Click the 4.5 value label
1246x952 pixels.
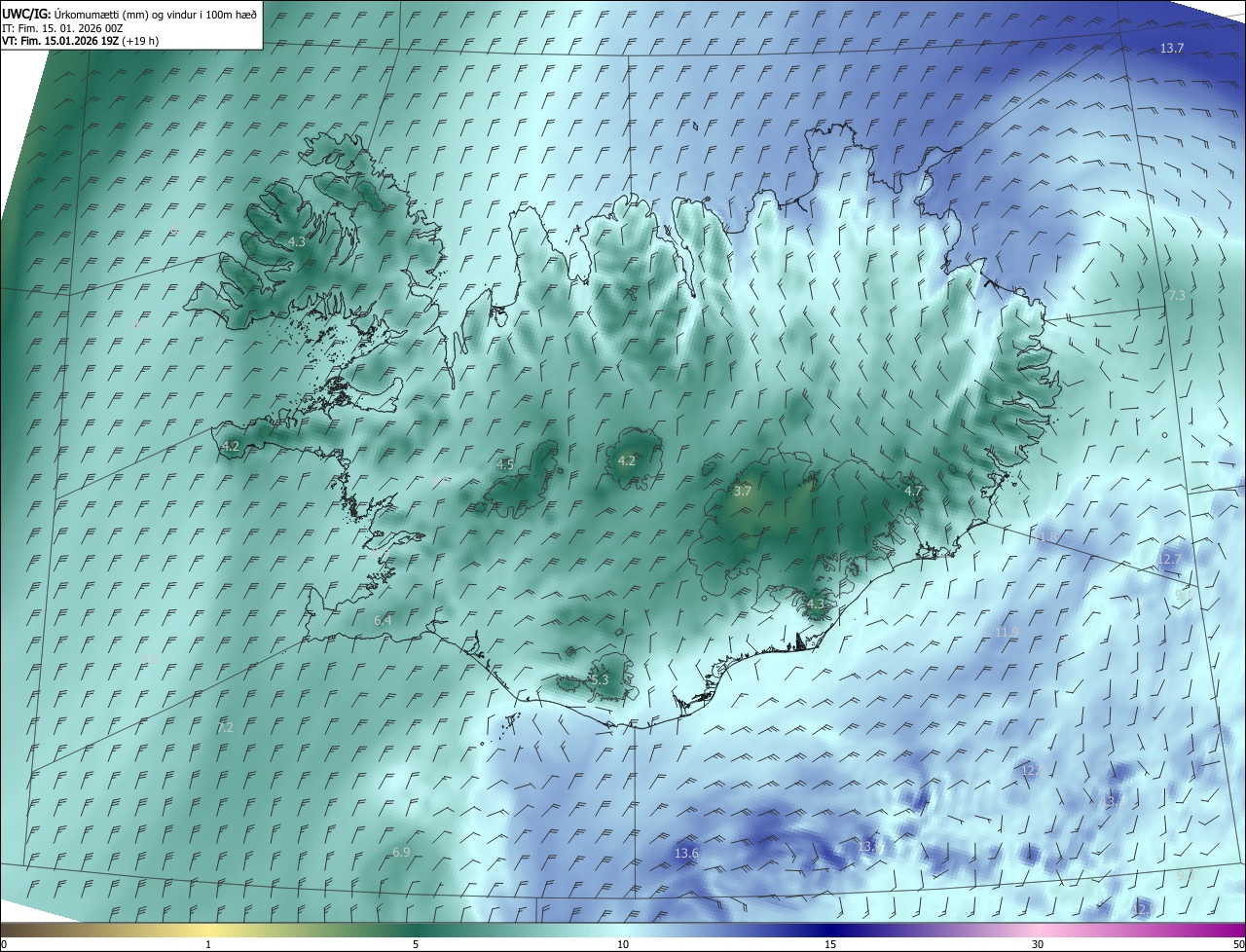point(505,464)
